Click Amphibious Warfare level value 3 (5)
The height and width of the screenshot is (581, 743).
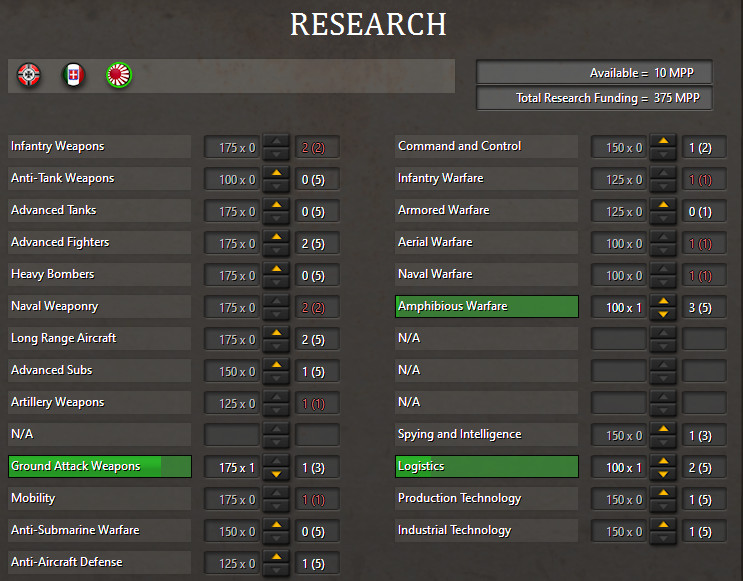point(704,308)
